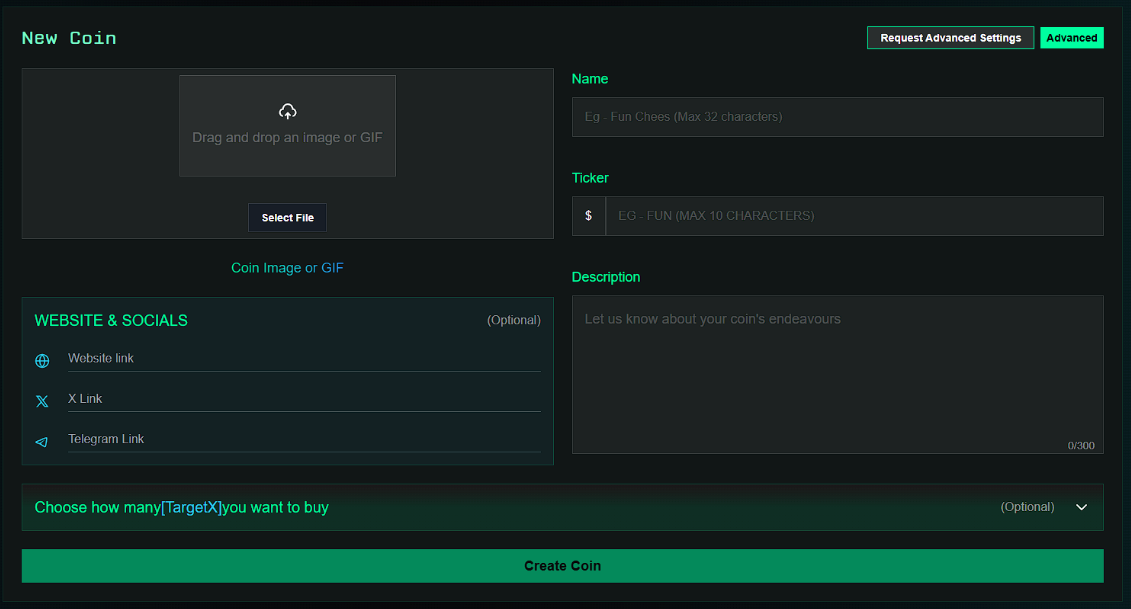Click the Telegram paper plane icon
Image resolution: width=1131 pixels, height=609 pixels.
(42, 441)
